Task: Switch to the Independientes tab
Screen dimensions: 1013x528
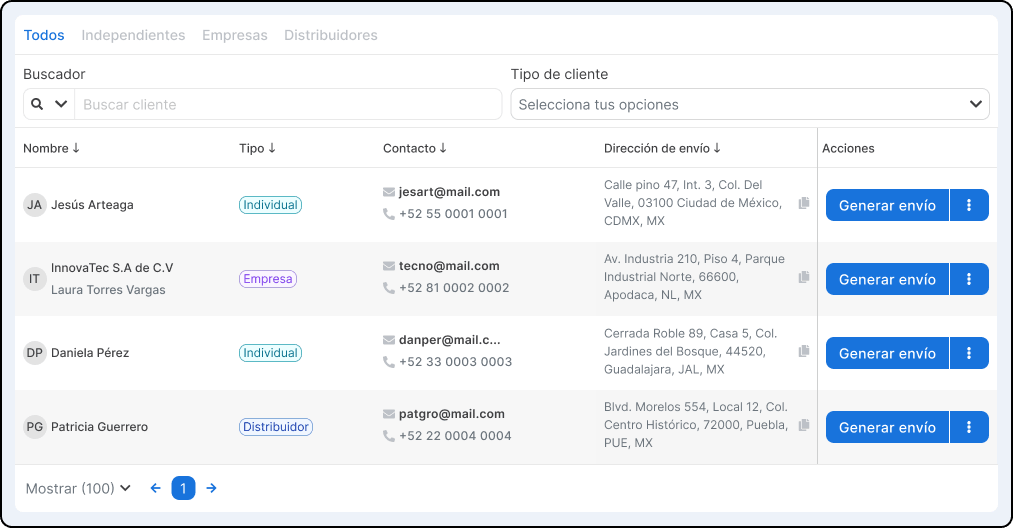Action: click(133, 35)
